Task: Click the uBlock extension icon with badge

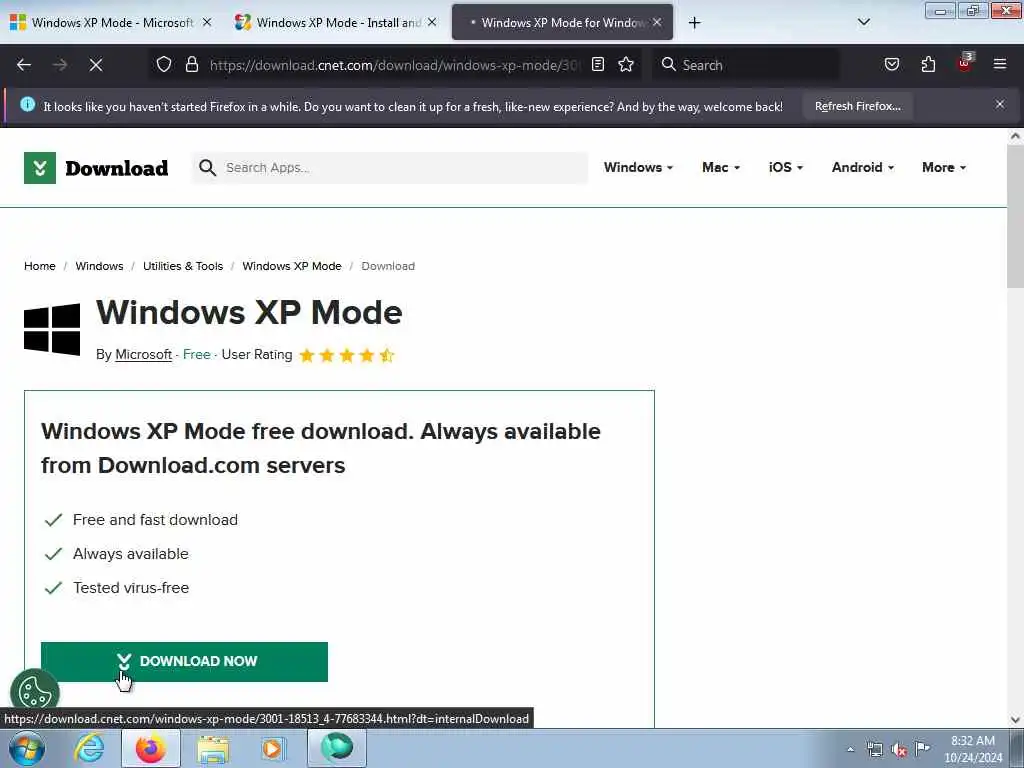Action: coord(965,63)
